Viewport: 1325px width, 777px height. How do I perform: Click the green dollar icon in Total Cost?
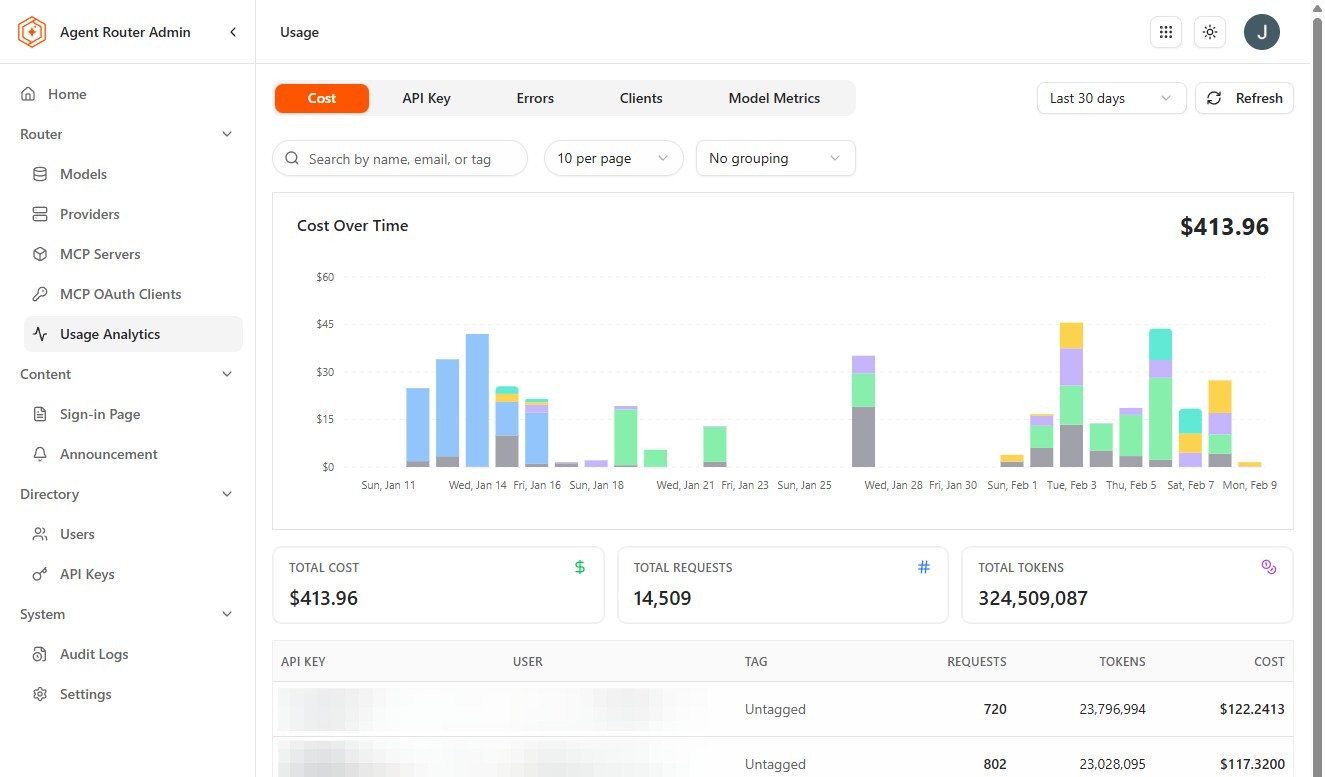(580, 567)
